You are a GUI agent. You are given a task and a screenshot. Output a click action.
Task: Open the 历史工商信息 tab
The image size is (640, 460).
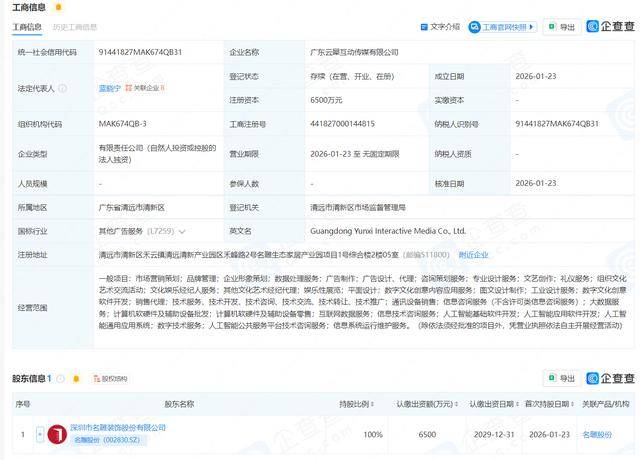(75, 27)
